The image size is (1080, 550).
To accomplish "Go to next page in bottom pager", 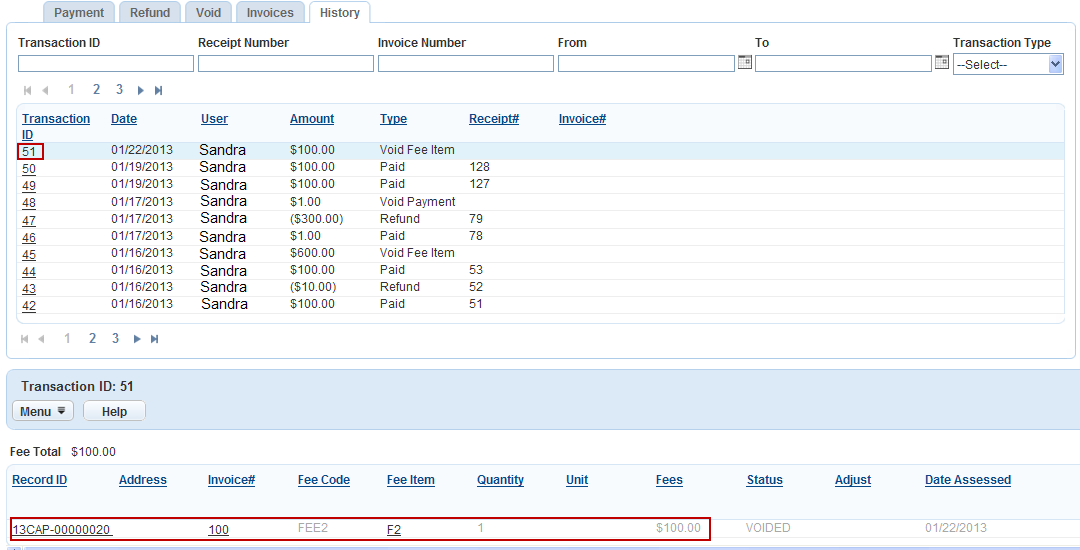I will point(137,339).
